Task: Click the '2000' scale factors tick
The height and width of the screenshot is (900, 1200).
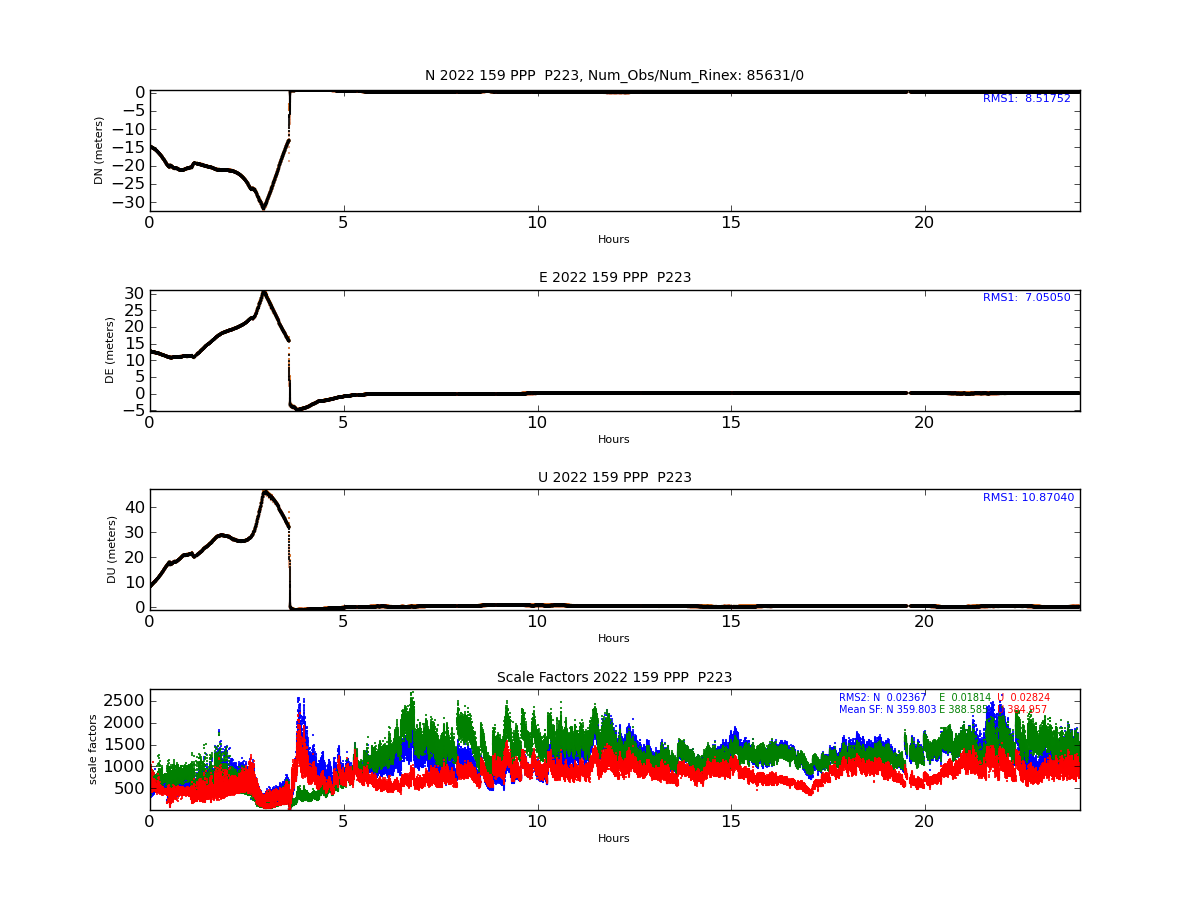Action: point(125,722)
